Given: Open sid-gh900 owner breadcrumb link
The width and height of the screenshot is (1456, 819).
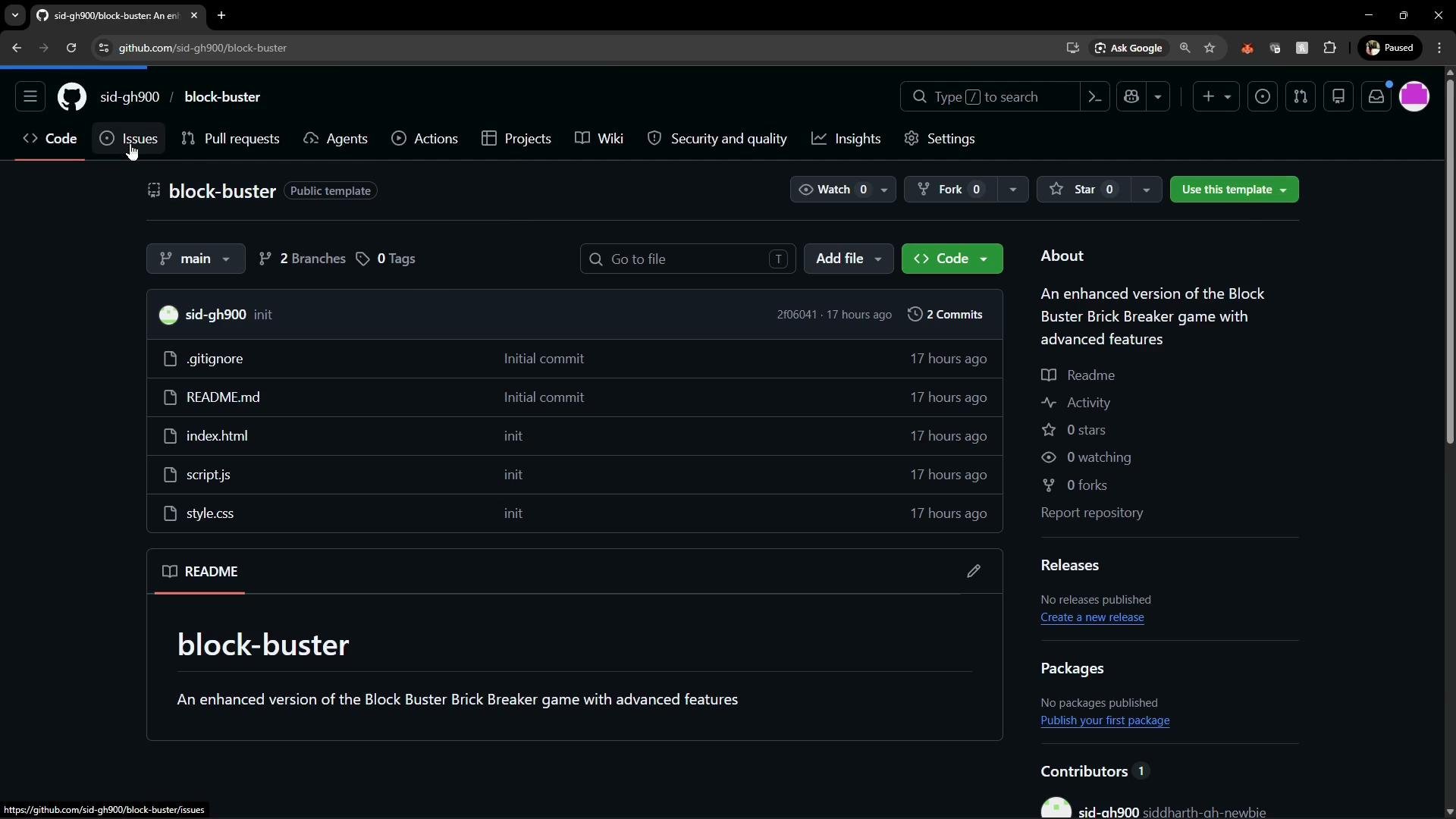Looking at the screenshot, I should (x=130, y=97).
